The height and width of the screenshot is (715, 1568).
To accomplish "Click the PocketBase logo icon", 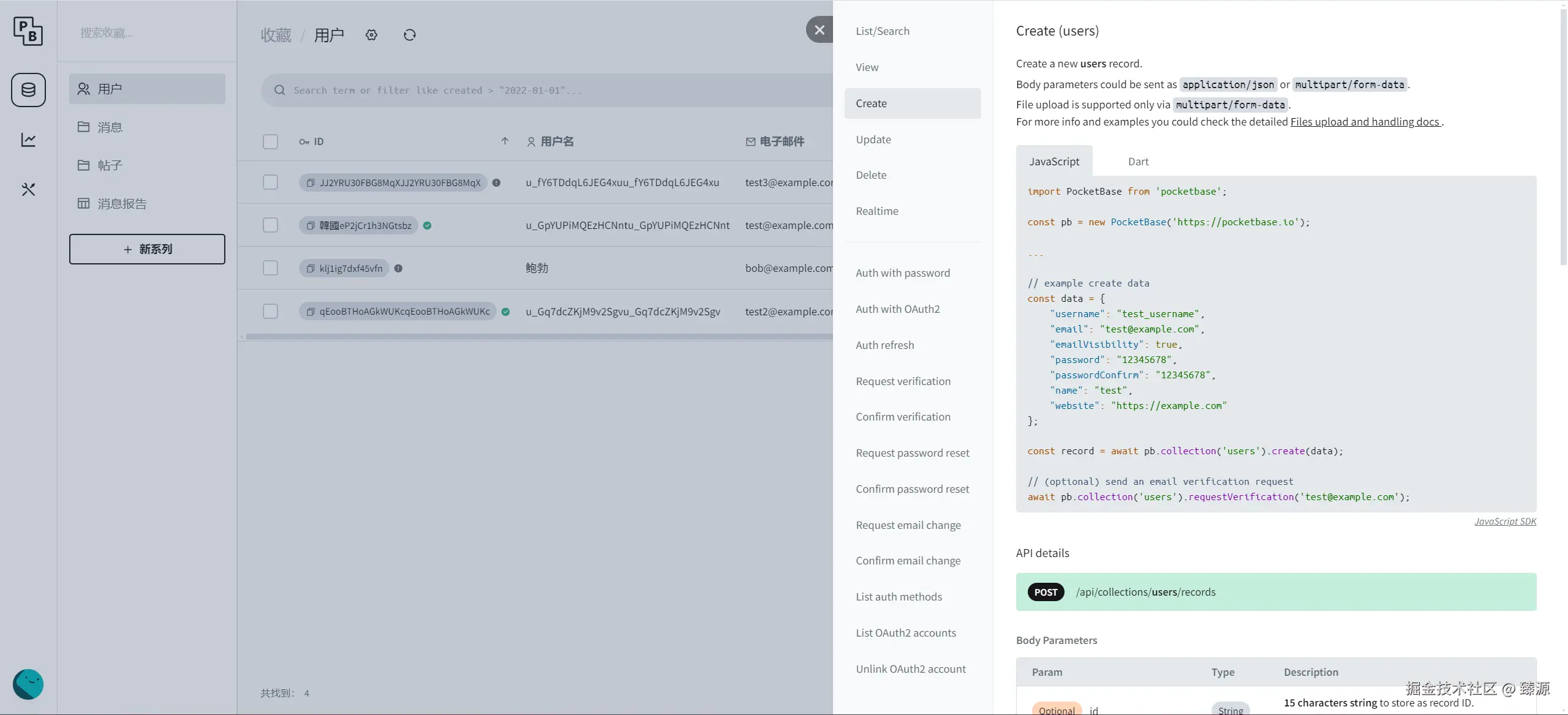I will coord(28,31).
